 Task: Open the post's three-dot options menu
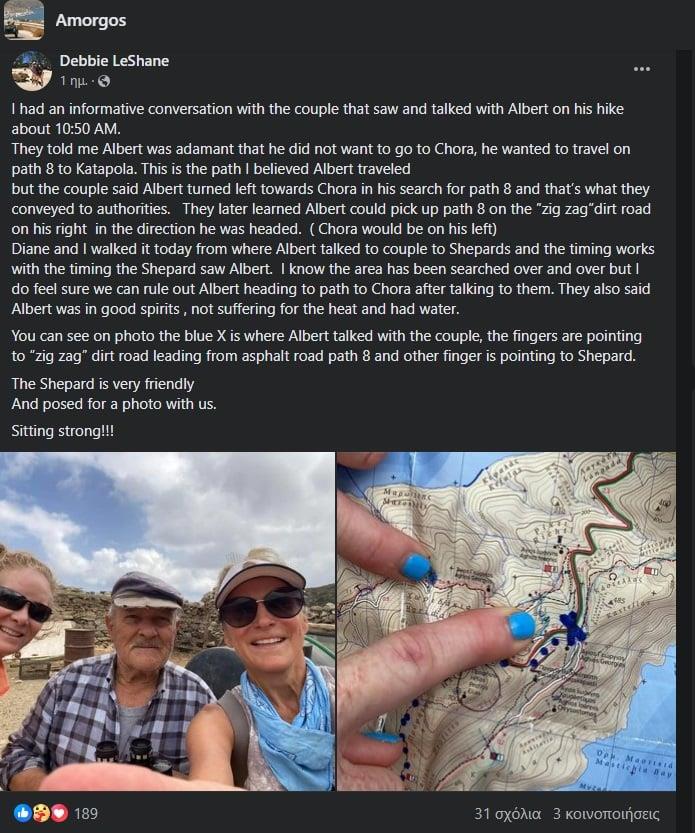(642, 69)
